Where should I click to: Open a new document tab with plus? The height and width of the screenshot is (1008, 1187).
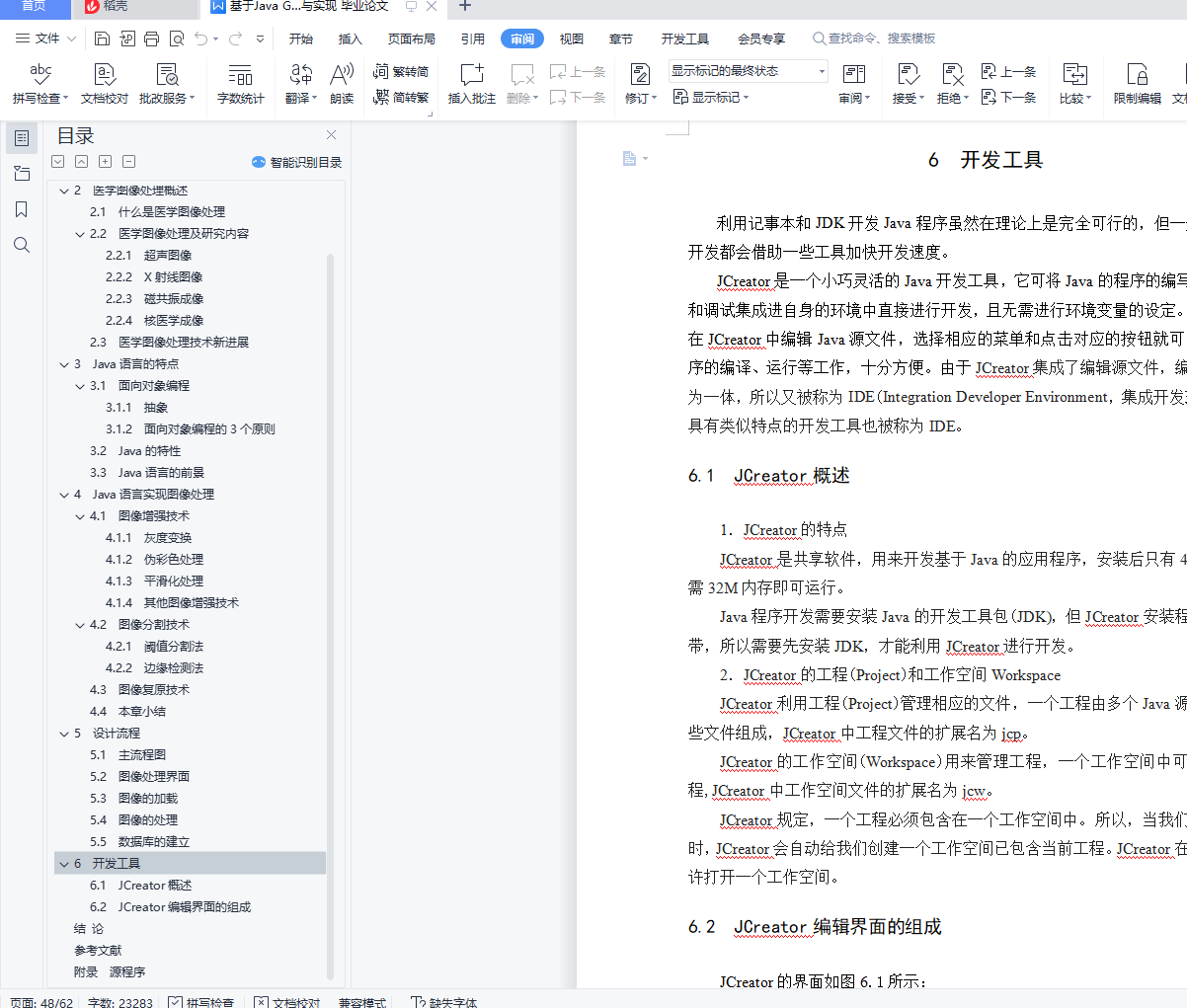point(465,7)
